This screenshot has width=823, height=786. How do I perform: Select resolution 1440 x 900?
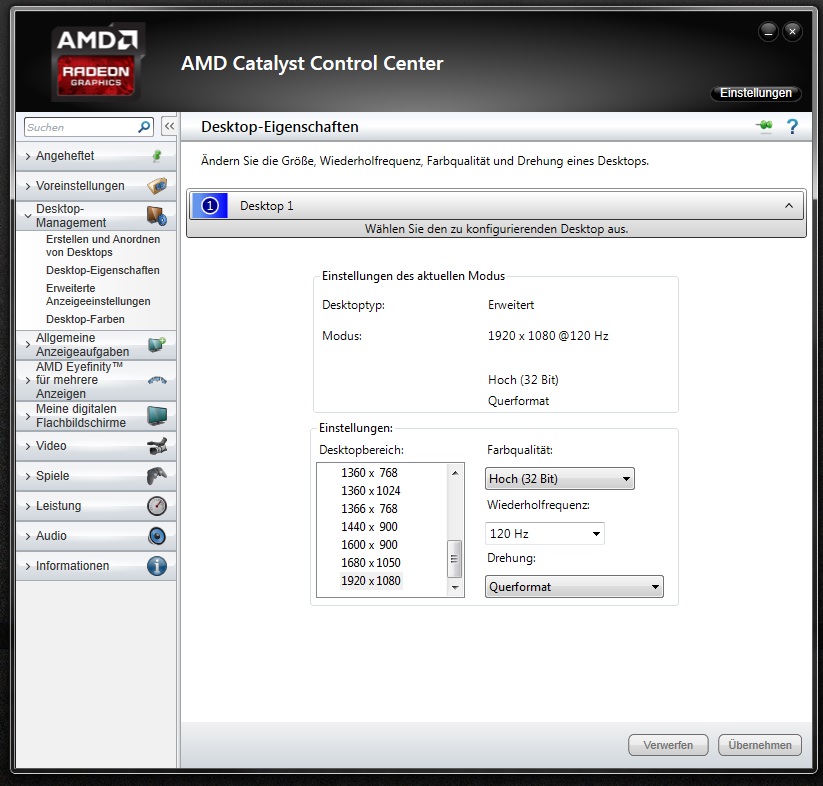(370, 526)
